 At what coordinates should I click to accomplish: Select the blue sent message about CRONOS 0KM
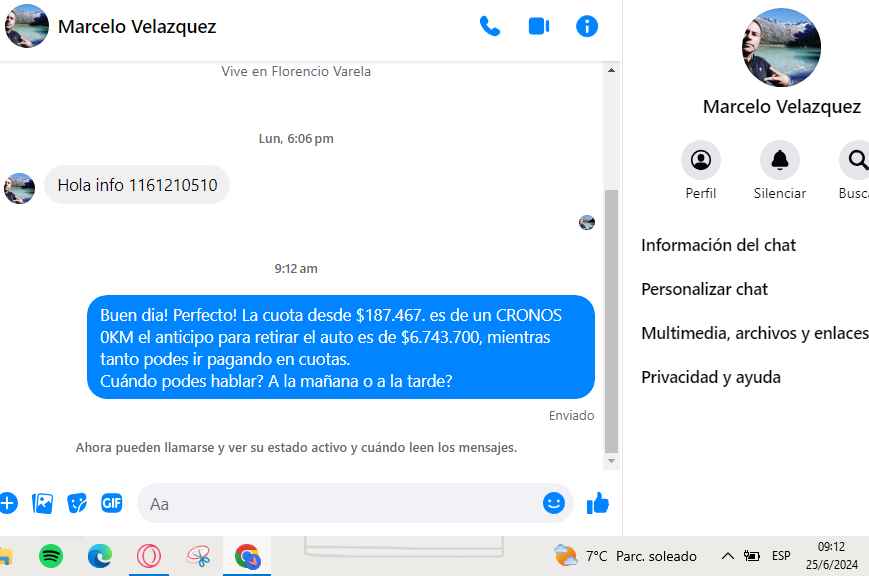pyautogui.click(x=341, y=347)
